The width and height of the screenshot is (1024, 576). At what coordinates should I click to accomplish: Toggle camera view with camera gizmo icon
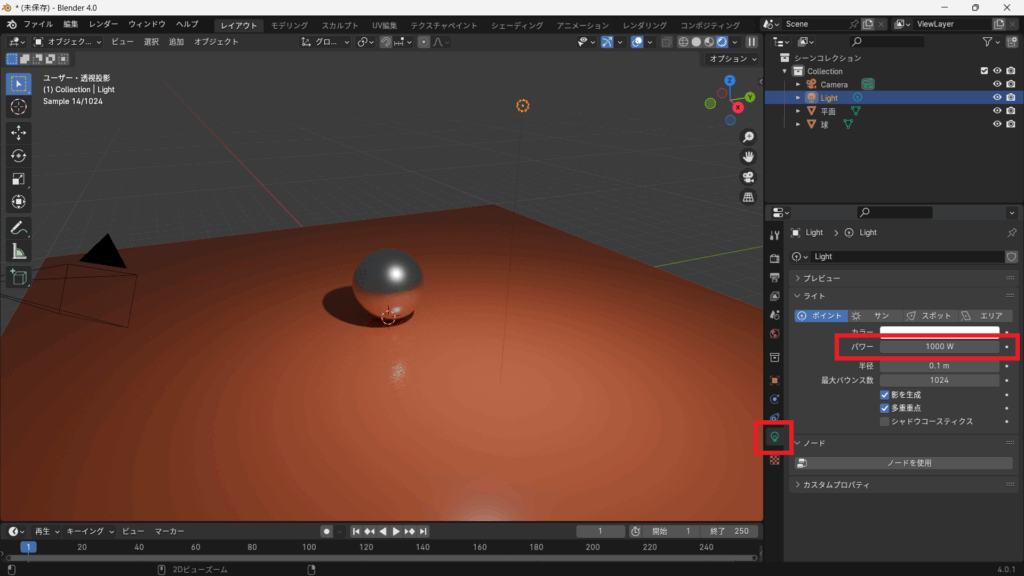[x=748, y=177]
